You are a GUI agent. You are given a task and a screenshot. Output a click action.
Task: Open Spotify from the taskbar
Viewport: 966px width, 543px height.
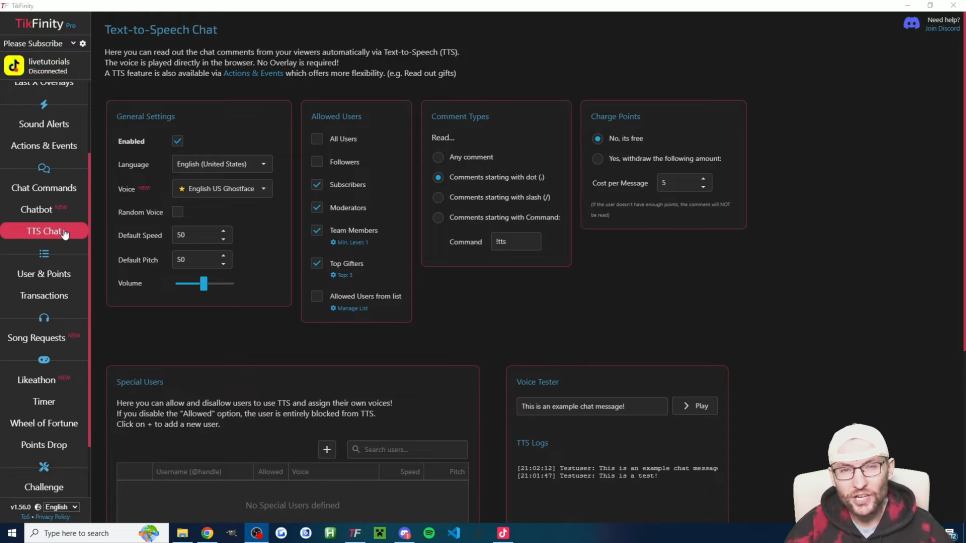(429, 533)
